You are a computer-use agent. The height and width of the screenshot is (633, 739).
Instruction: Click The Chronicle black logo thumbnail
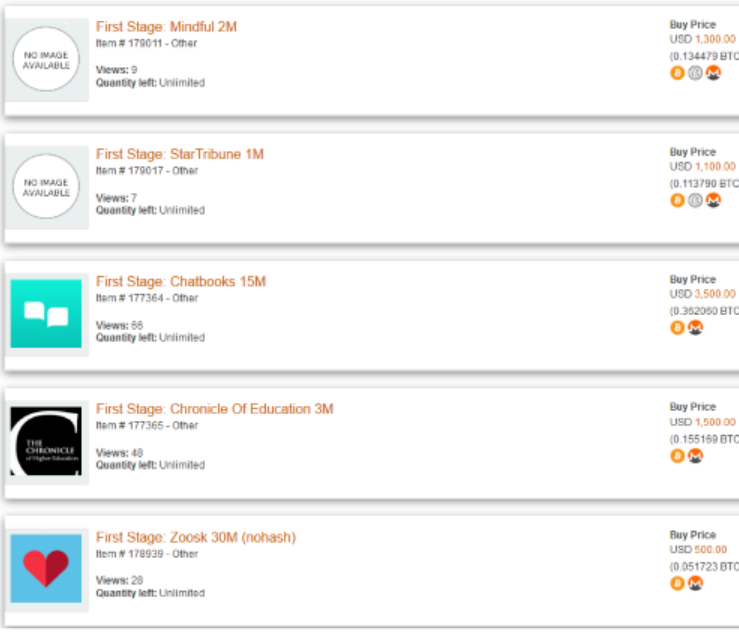[x=46, y=442]
